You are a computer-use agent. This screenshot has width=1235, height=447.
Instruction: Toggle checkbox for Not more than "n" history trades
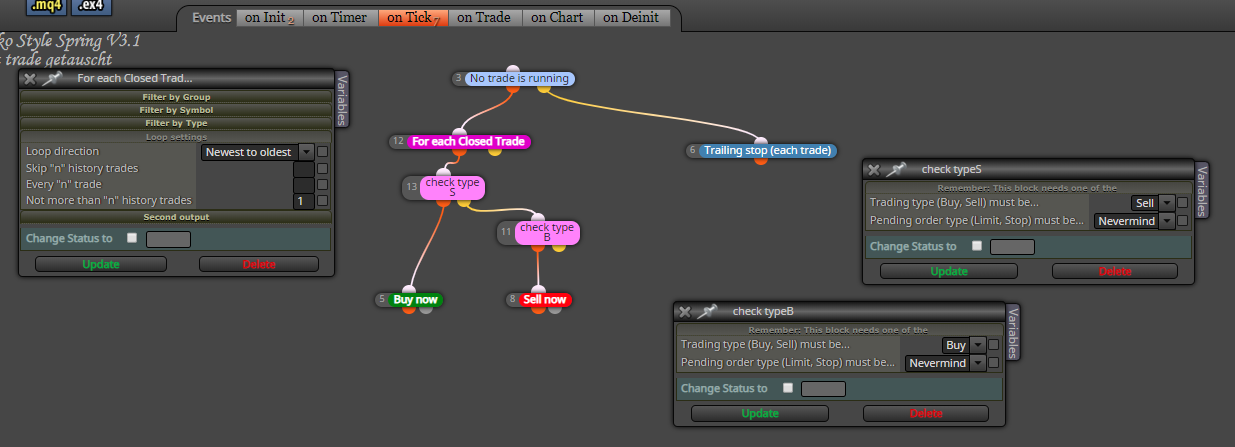pos(323,201)
